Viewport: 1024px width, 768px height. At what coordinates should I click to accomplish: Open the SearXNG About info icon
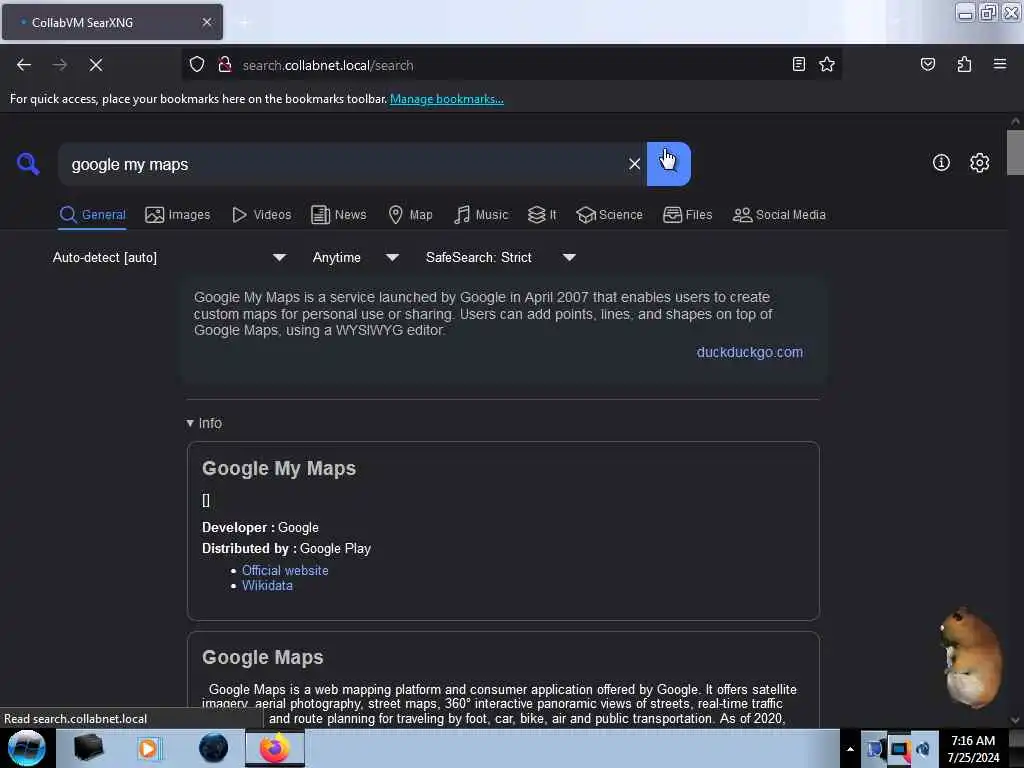click(941, 163)
